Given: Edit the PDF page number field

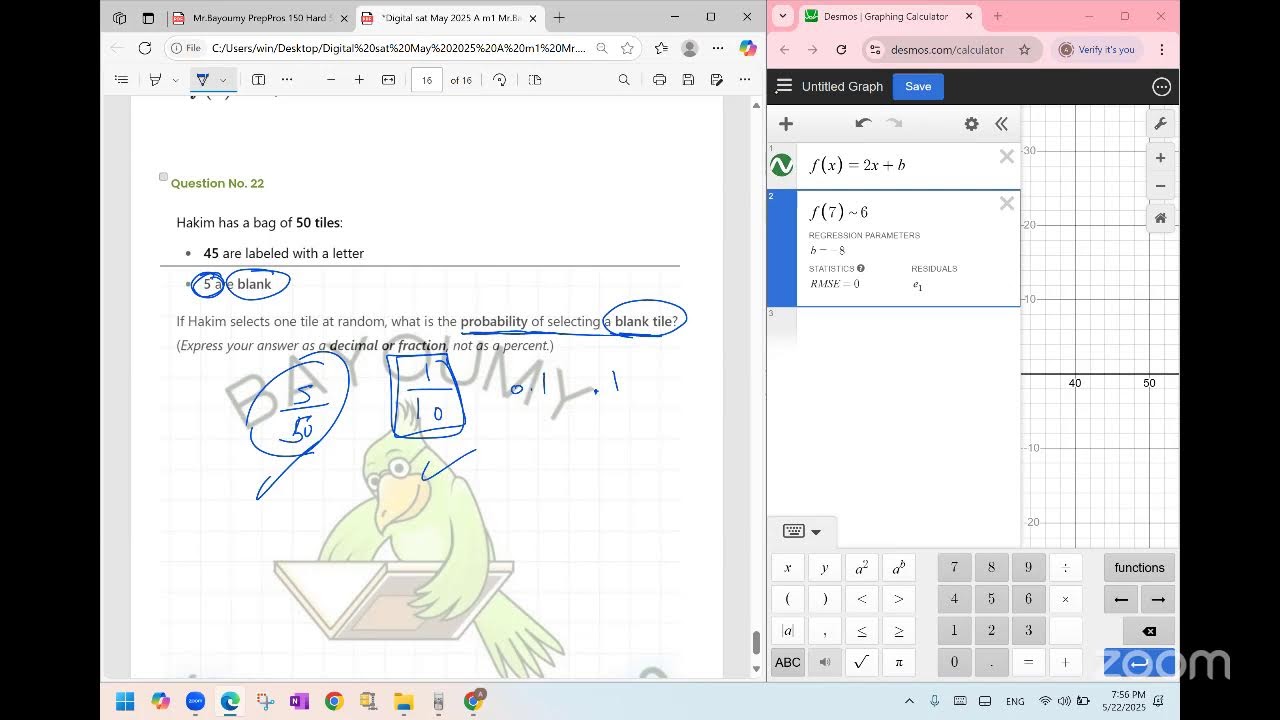Looking at the screenshot, I should pyautogui.click(x=427, y=80).
